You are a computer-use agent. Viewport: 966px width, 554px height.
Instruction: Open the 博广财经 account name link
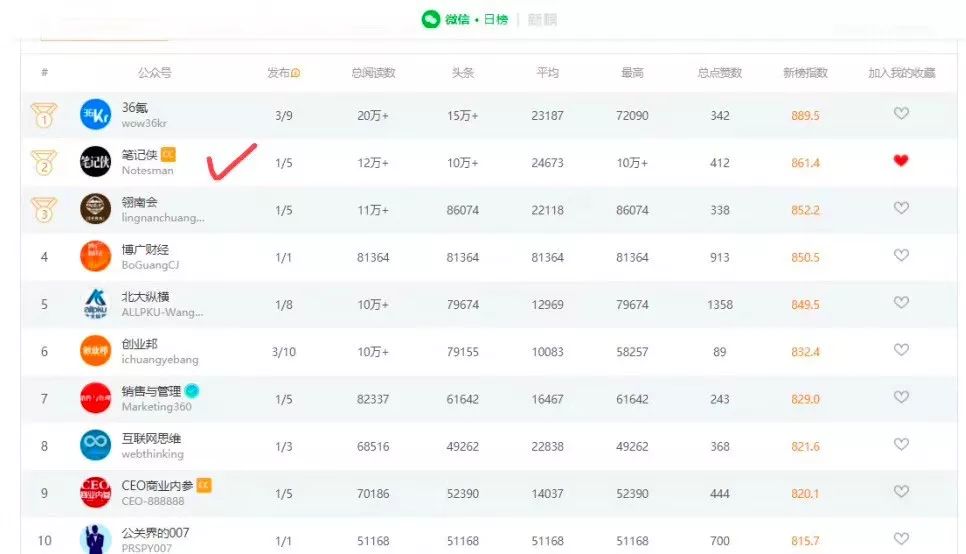(145, 250)
